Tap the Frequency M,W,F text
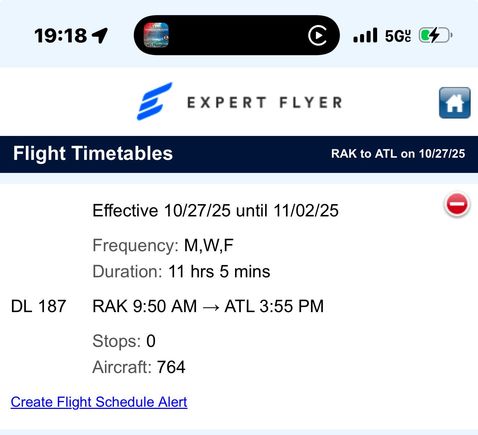 163,246
